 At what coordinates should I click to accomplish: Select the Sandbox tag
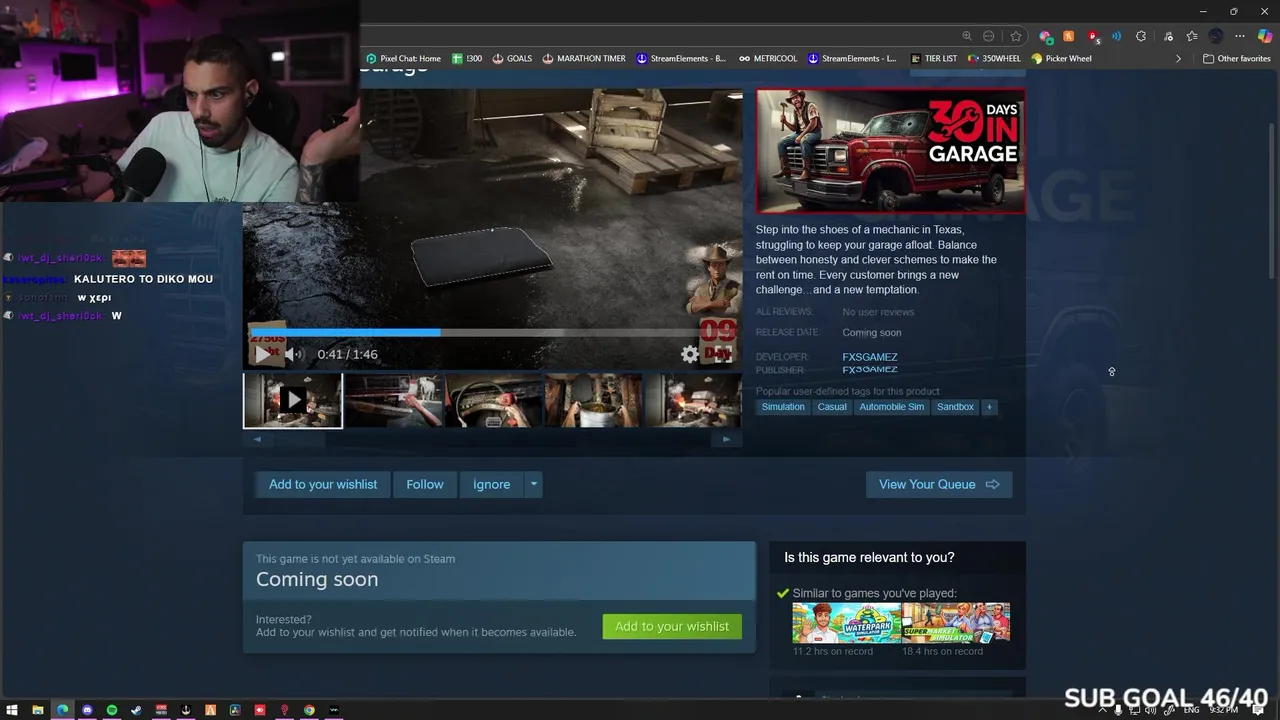955,407
